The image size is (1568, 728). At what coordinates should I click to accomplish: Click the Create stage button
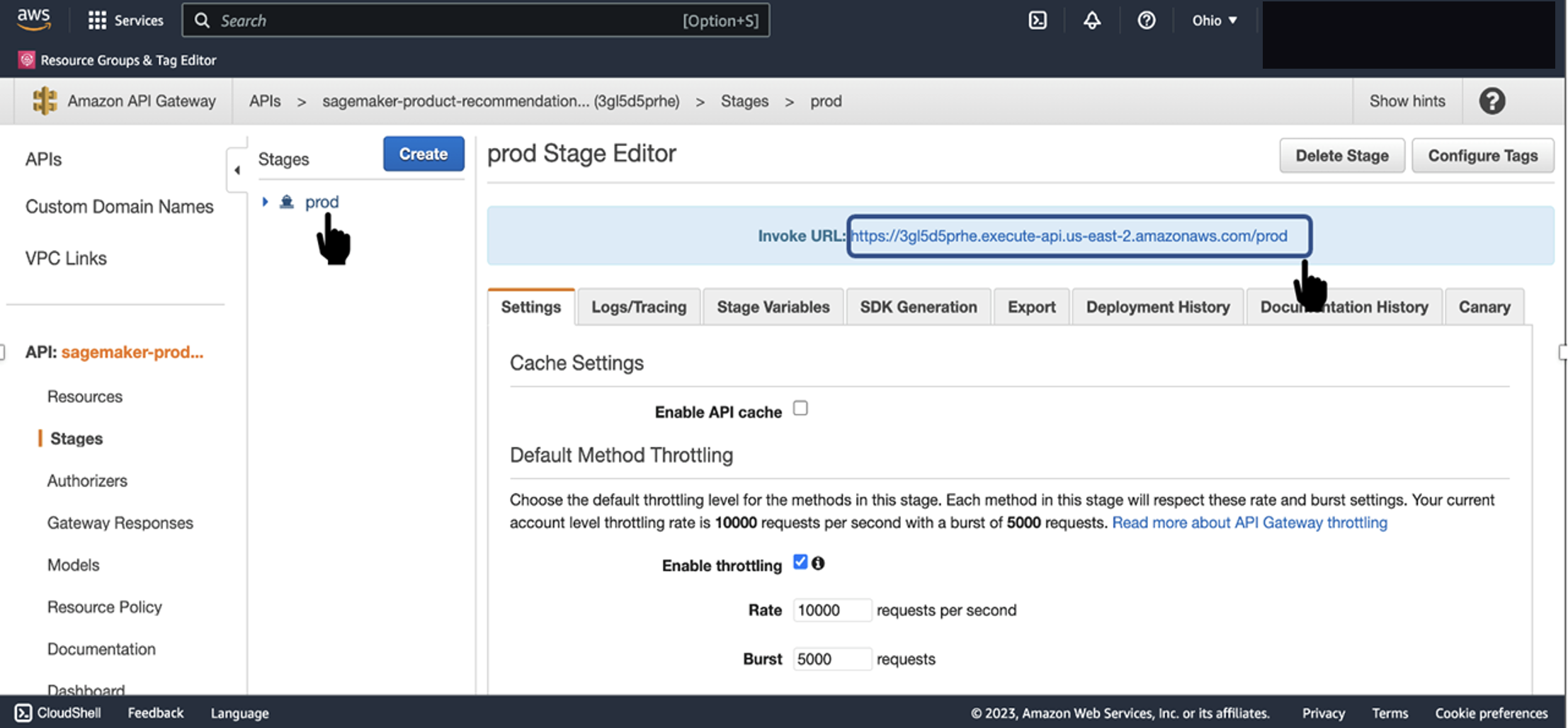[x=424, y=154]
